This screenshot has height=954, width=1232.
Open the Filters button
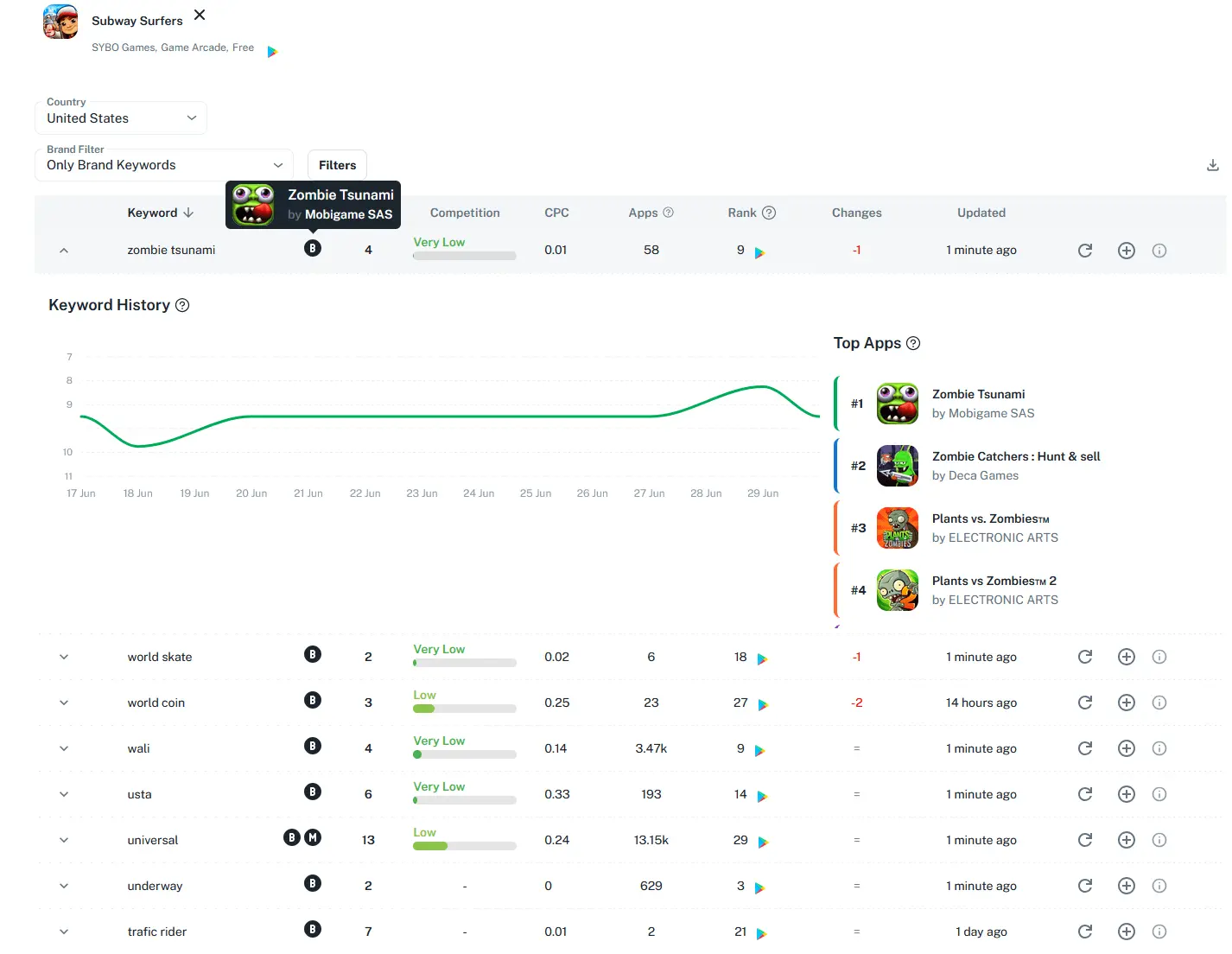point(337,165)
